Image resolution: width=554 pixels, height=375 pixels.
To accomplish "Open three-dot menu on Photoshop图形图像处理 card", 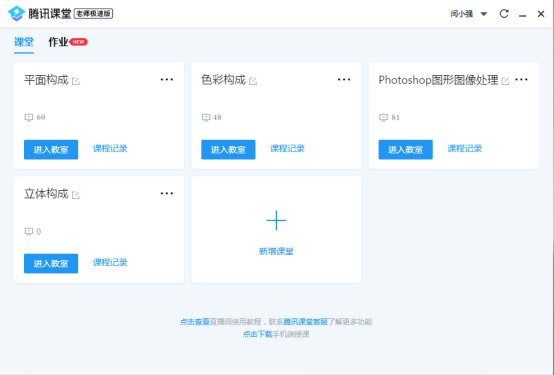I will pyautogui.click(x=521, y=80).
